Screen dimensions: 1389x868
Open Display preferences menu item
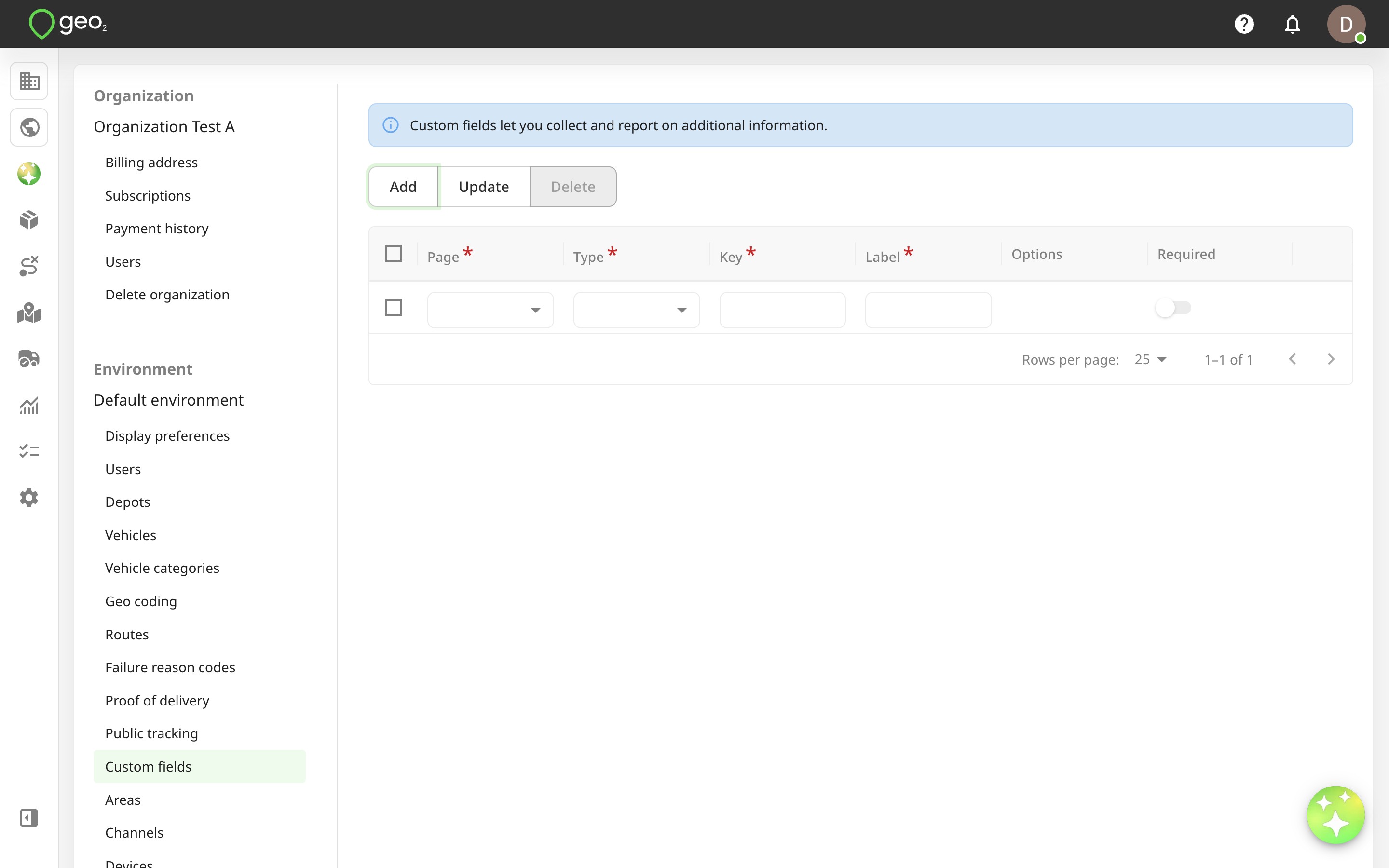167,436
